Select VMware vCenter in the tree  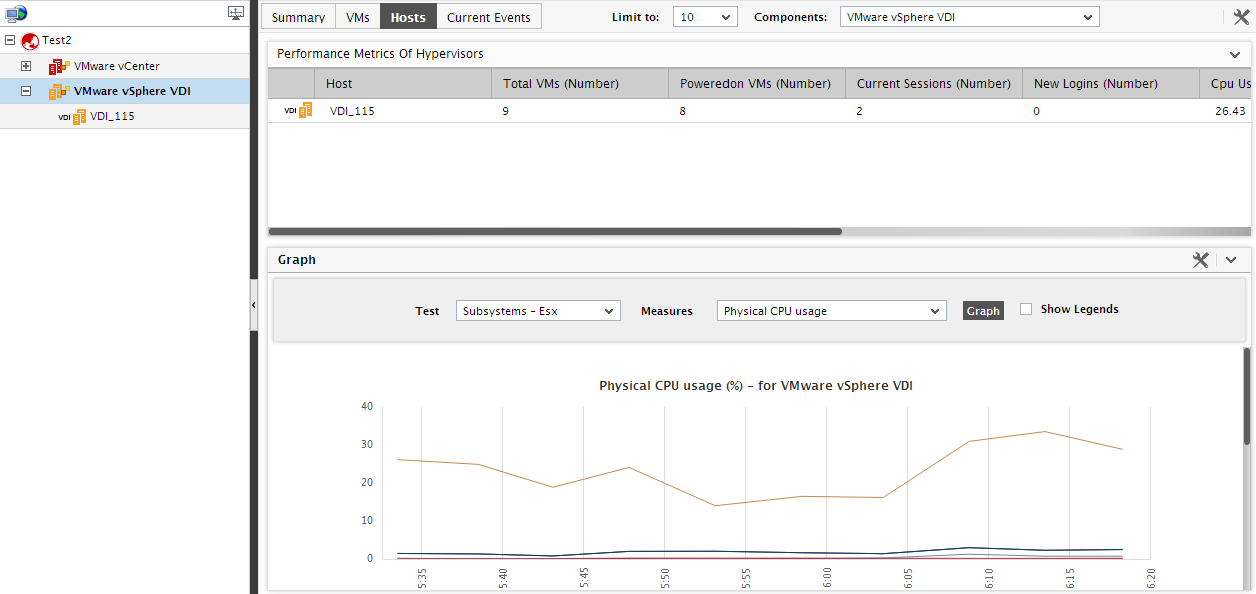click(x=117, y=66)
